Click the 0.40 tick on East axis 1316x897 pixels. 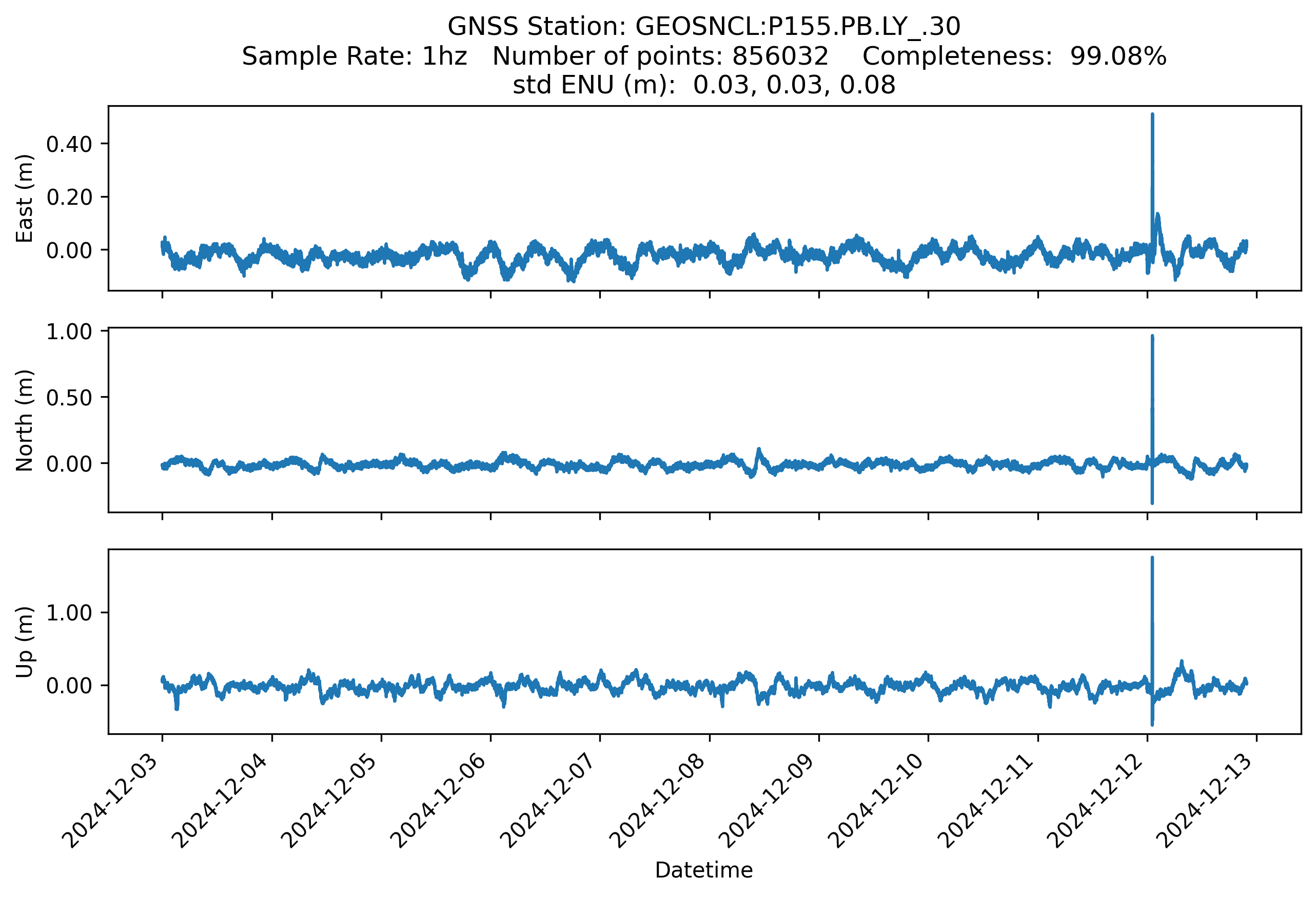pyautogui.click(x=69, y=144)
